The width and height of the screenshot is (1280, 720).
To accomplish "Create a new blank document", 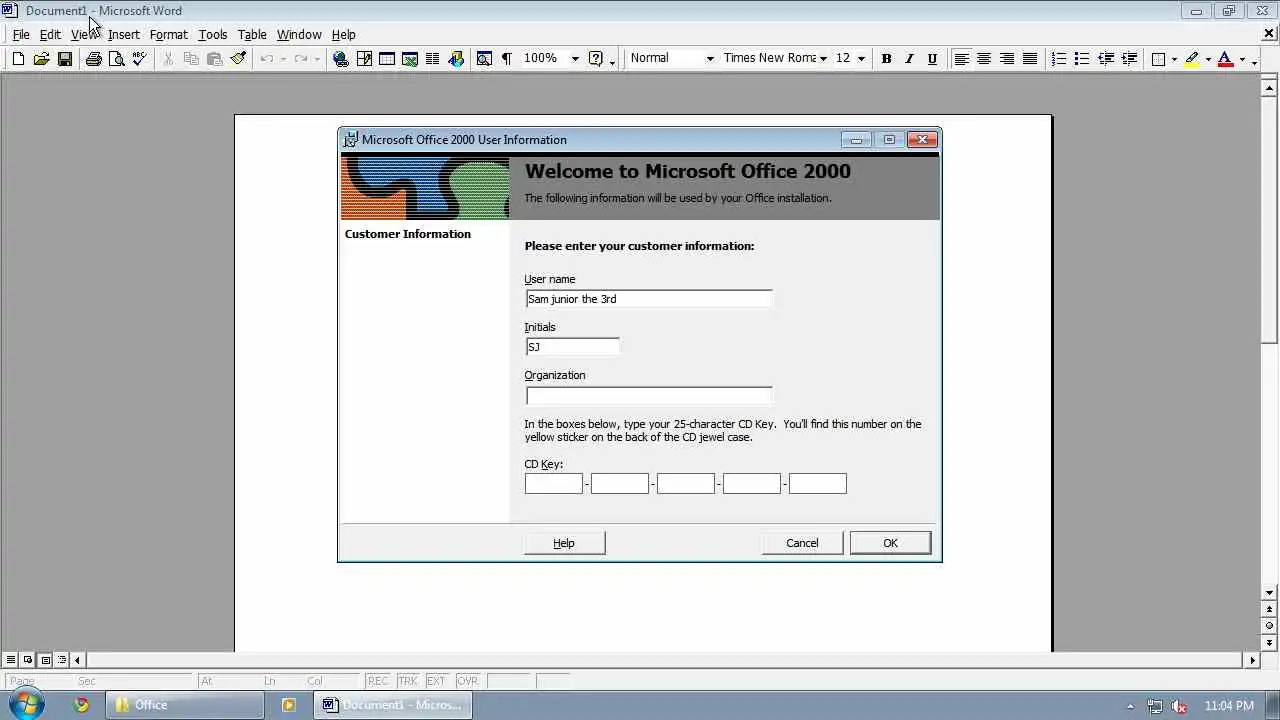I will pyautogui.click(x=18, y=59).
